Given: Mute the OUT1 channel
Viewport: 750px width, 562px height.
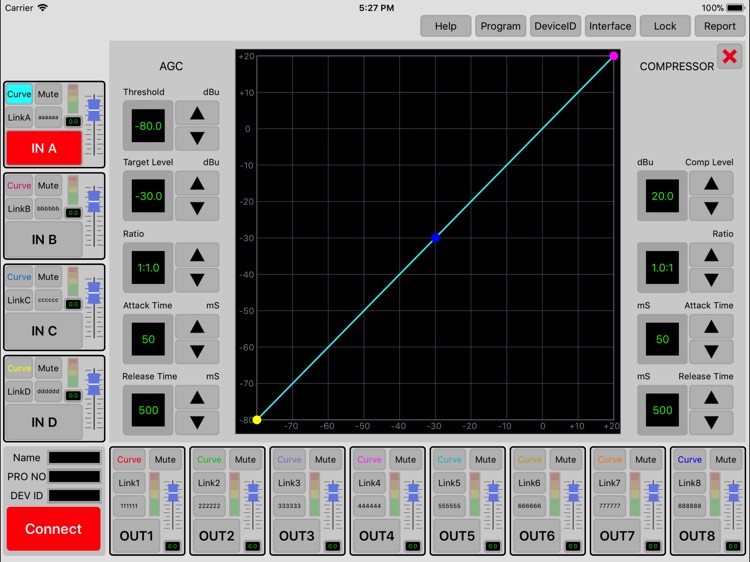Looking at the screenshot, I should tap(165, 460).
